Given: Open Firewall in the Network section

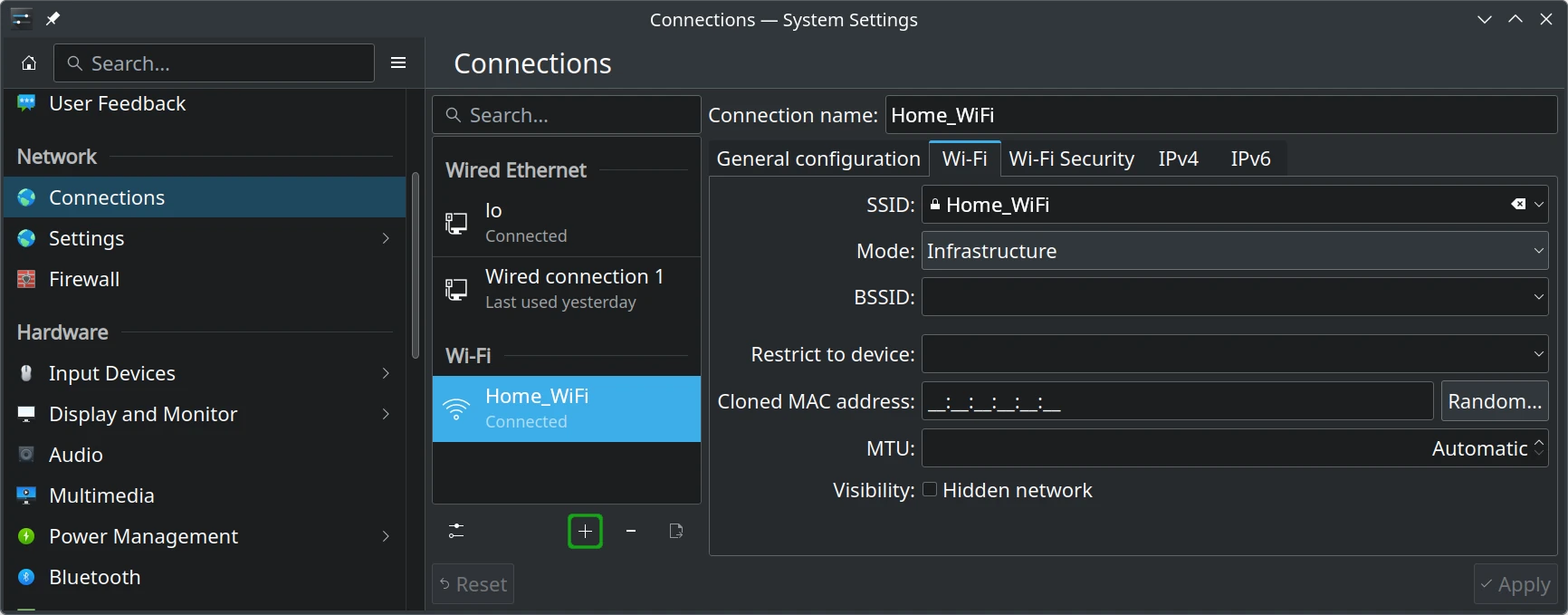Looking at the screenshot, I should pos(84,279).
